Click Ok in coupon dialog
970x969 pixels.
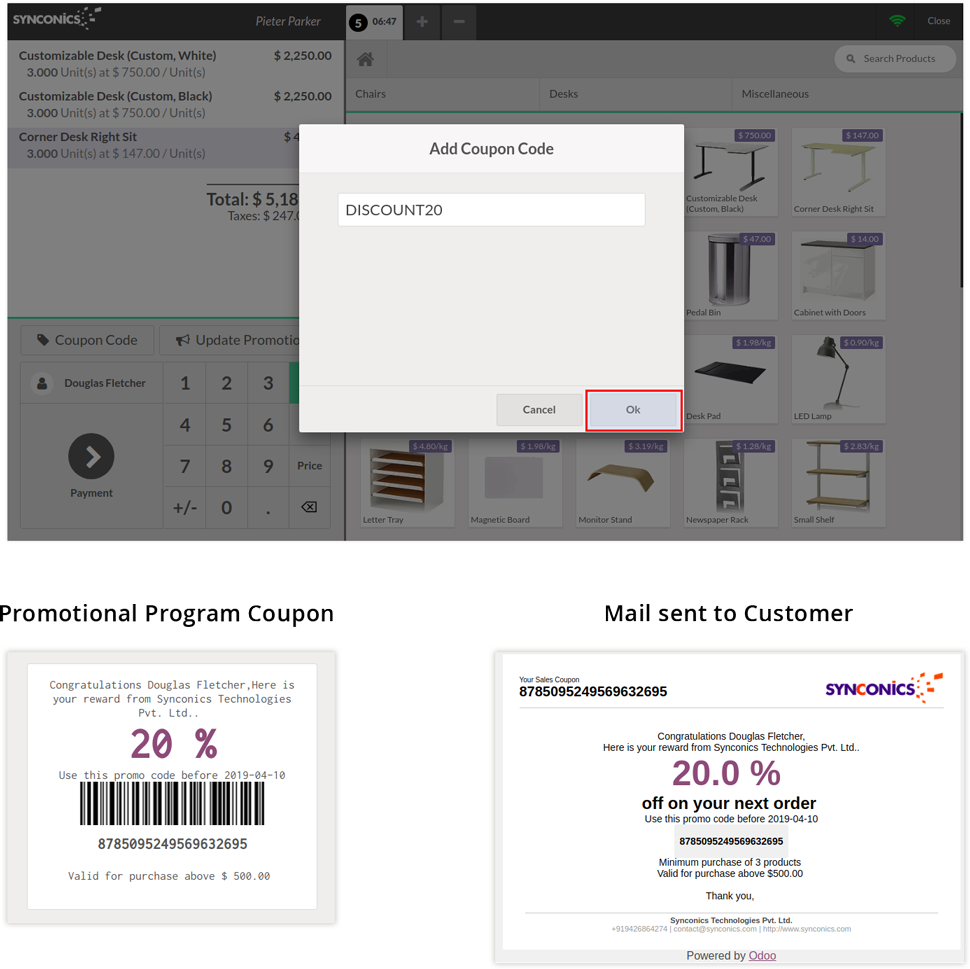pos(633,410)
